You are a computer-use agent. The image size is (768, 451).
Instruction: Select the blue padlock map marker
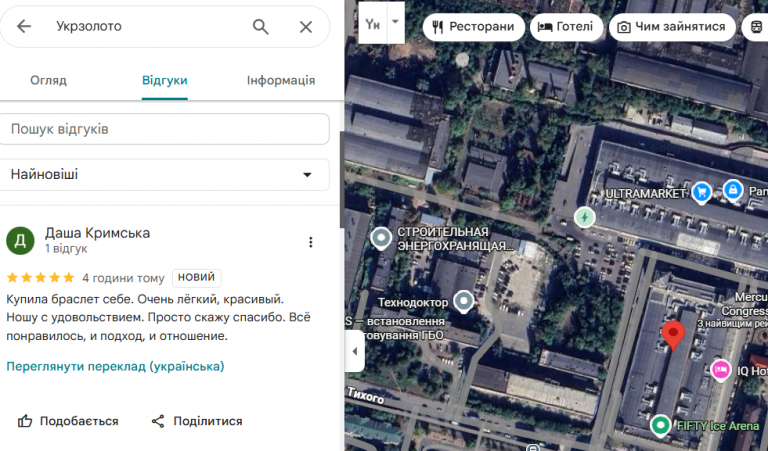click(x=733, y=190)
